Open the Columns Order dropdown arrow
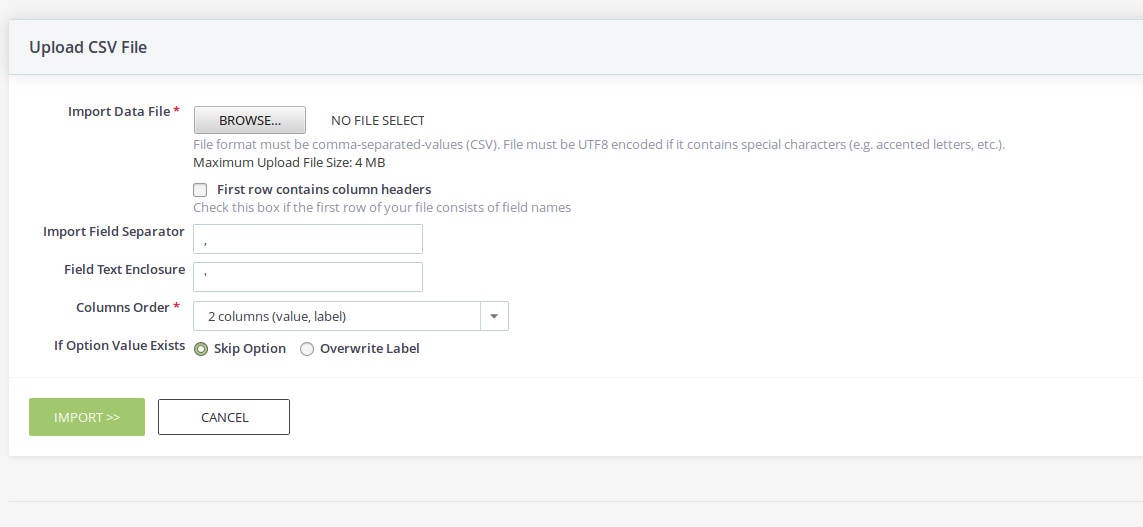The height and width of the screenshot is (527, 1143). pos(494,316)
